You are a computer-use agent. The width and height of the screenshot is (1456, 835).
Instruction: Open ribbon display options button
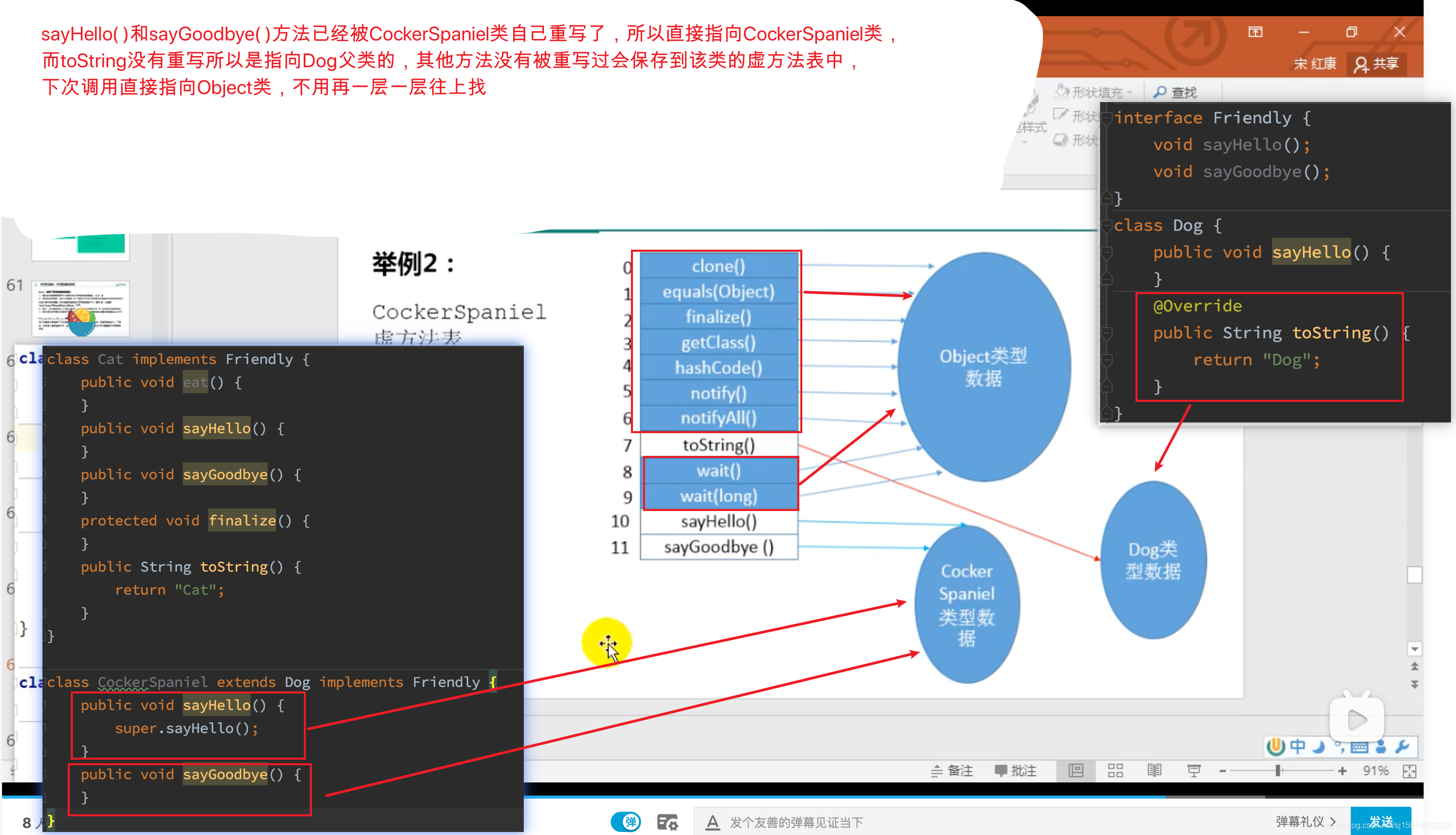point(1255,32)
